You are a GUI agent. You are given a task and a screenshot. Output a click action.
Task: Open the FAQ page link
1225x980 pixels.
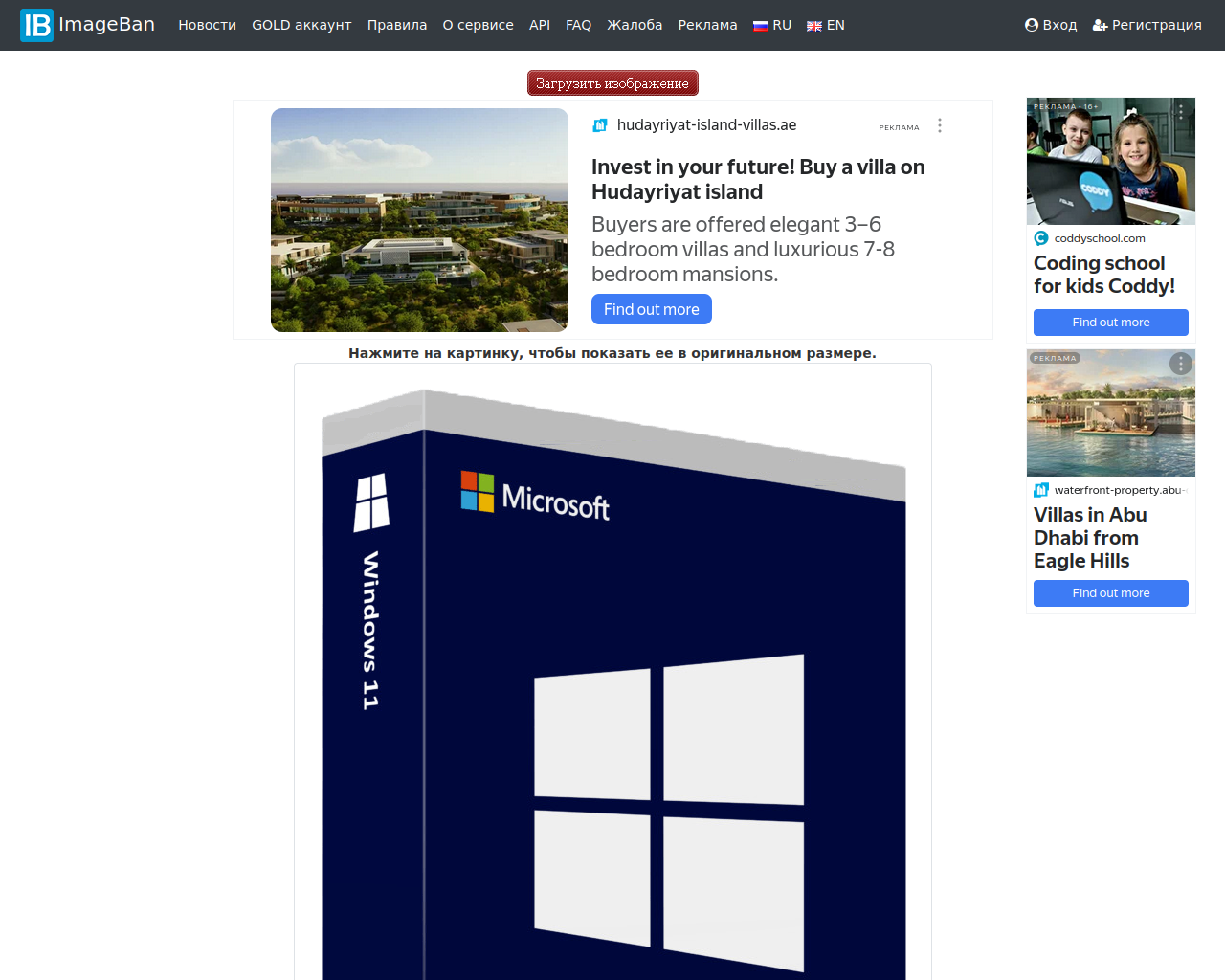click(x=578, y=25)
